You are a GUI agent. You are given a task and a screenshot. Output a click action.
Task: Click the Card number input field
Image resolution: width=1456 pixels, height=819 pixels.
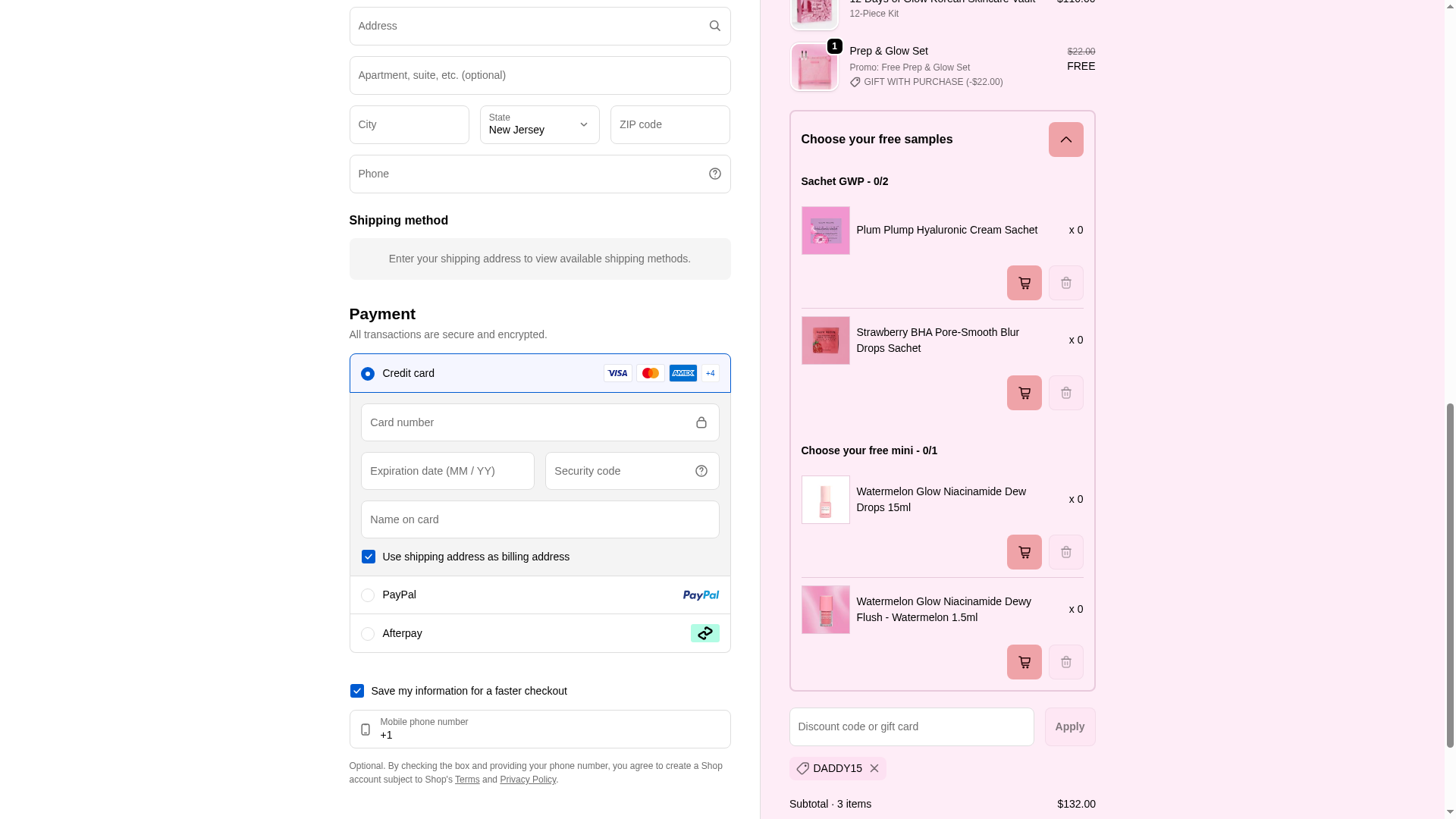pos(527,422)
